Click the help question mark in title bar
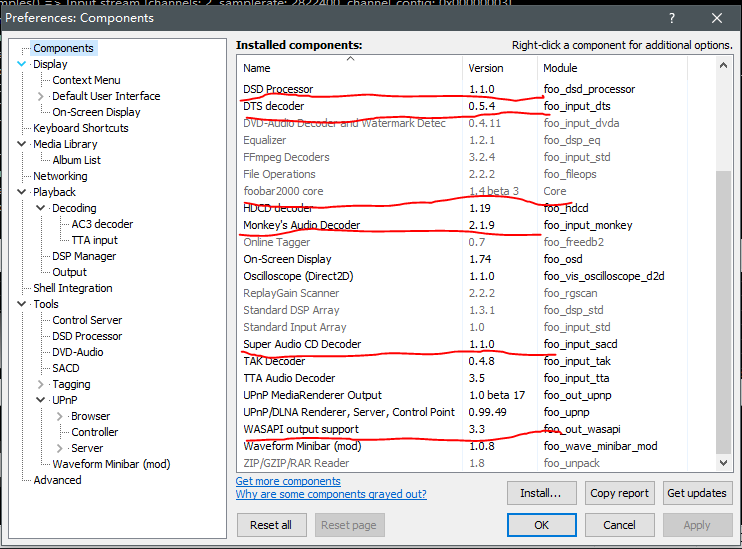The height and width of the screenshot is (549, 742). (x=671, y=17)
